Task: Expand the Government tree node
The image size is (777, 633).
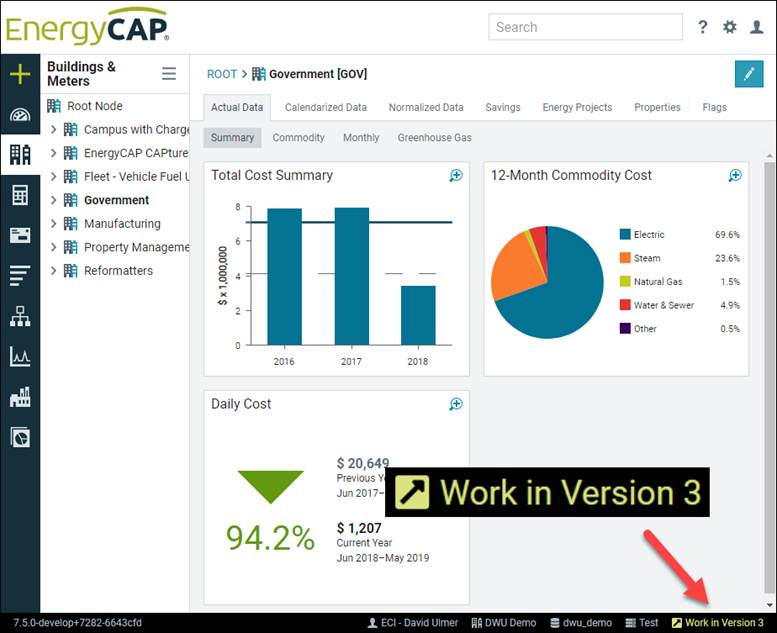Action: 54,200
